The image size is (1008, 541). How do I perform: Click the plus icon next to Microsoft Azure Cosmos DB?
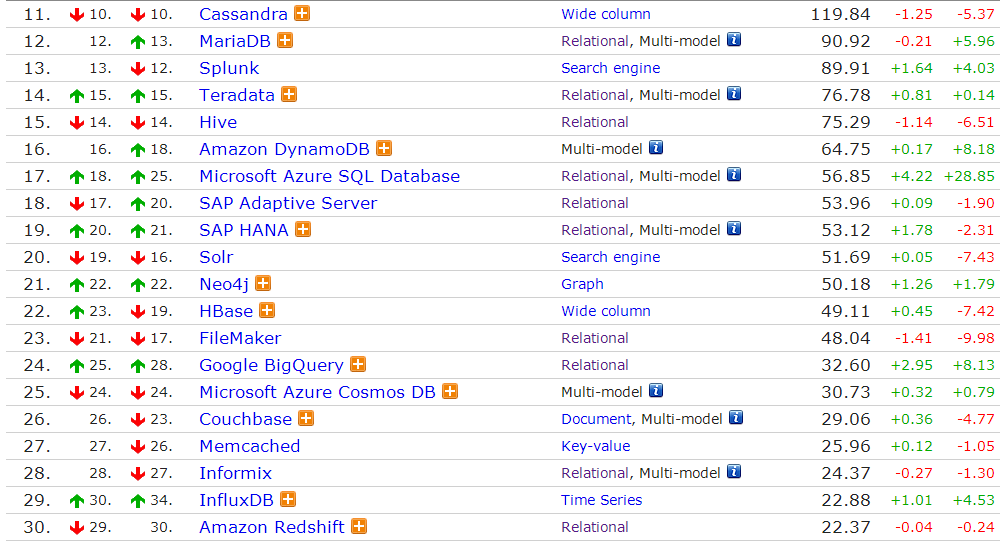click(450, 391)
